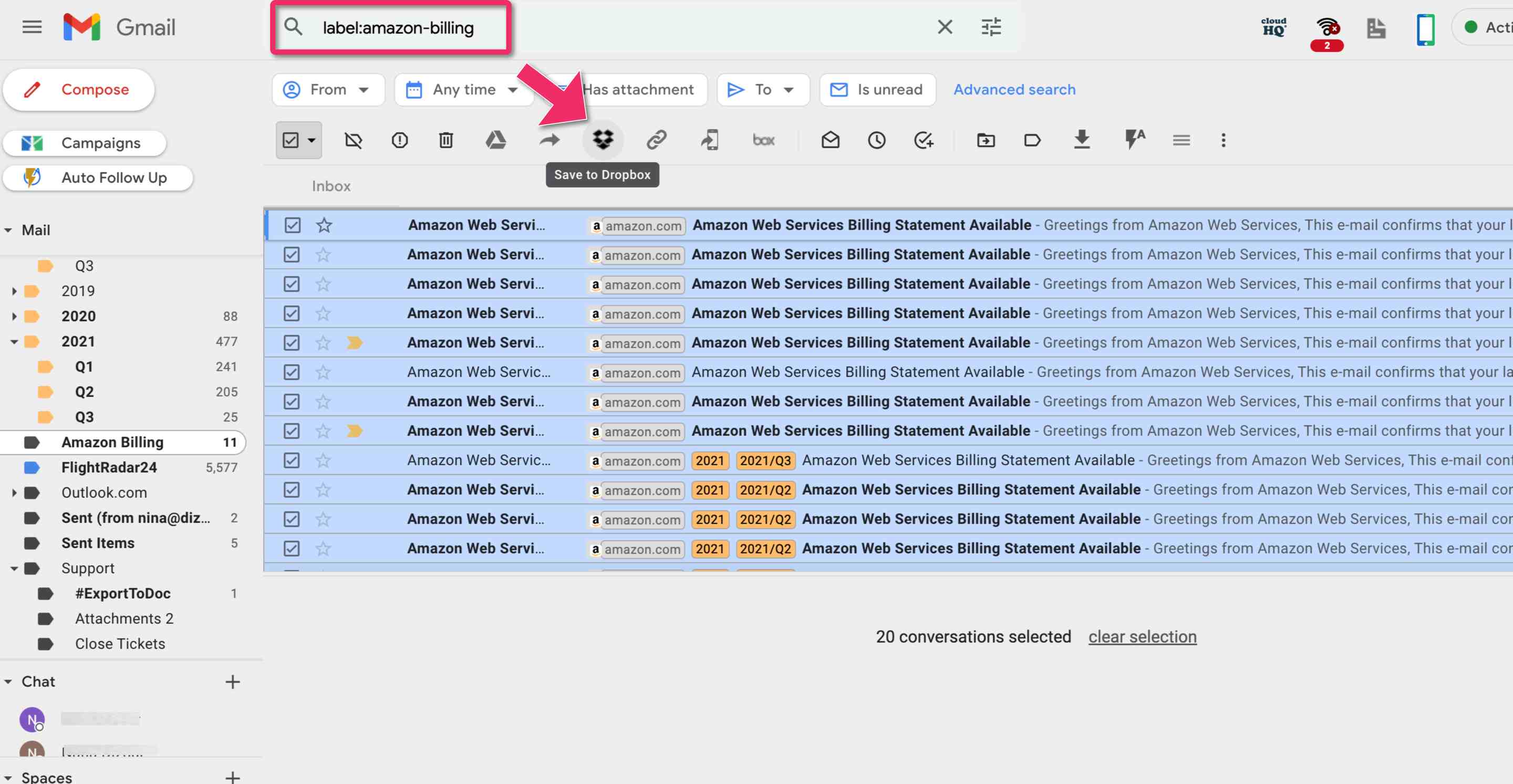
Task: Uncheck the email tagged 2021/Q3
Action: click(292, 460)
